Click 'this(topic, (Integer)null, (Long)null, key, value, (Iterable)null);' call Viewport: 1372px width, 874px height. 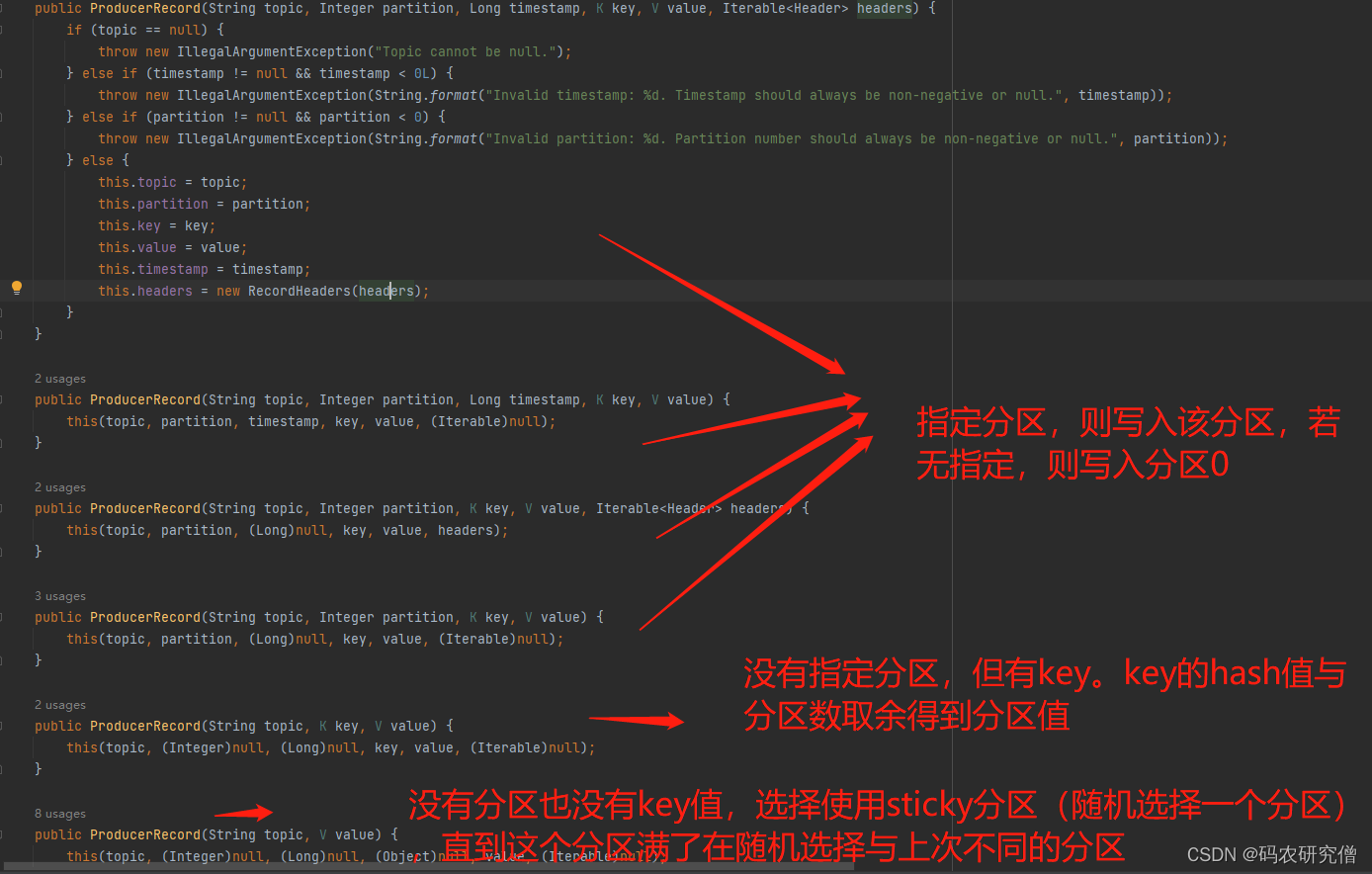point(331,747)
